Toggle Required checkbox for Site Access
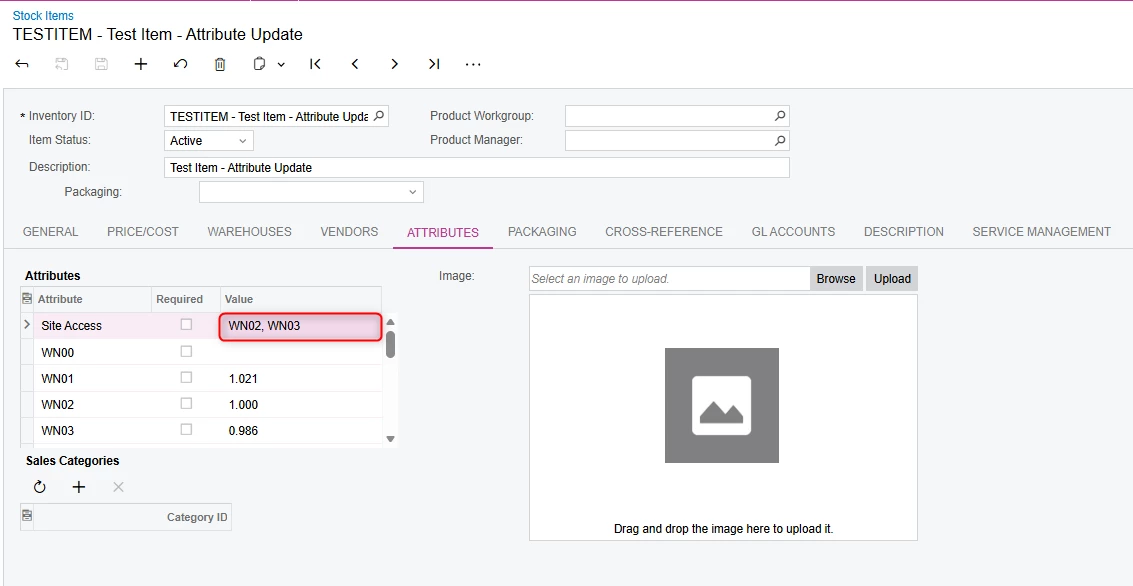The image size is (1133, 586). point(186,324)
